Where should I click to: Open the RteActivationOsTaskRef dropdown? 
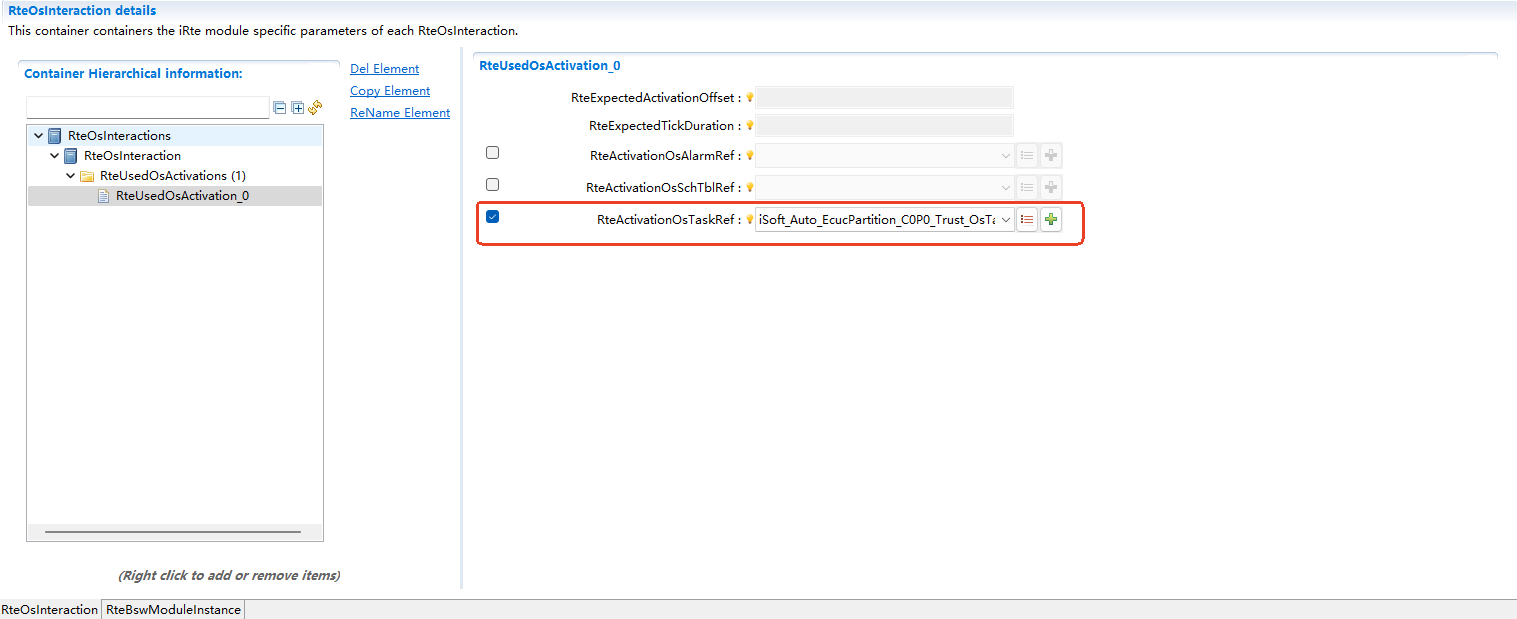click(1004, 220)
